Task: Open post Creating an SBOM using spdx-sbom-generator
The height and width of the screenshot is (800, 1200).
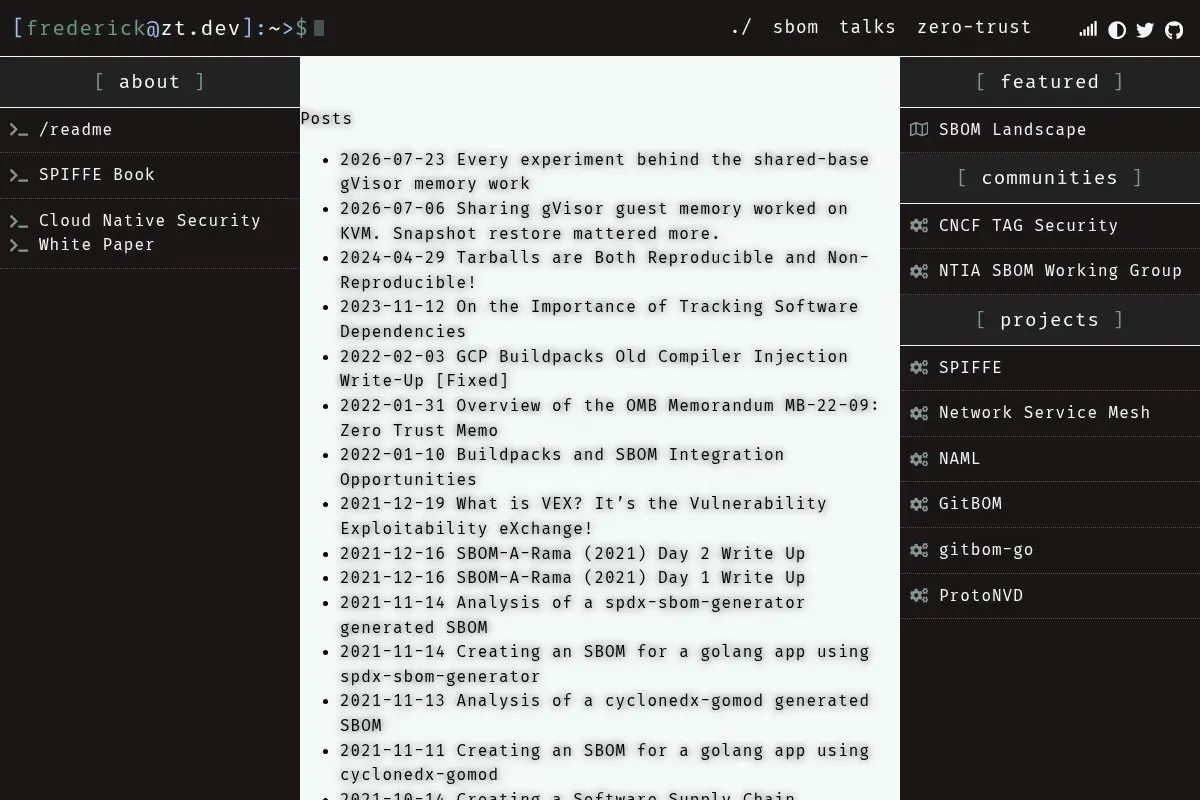Action: [605, 664]
